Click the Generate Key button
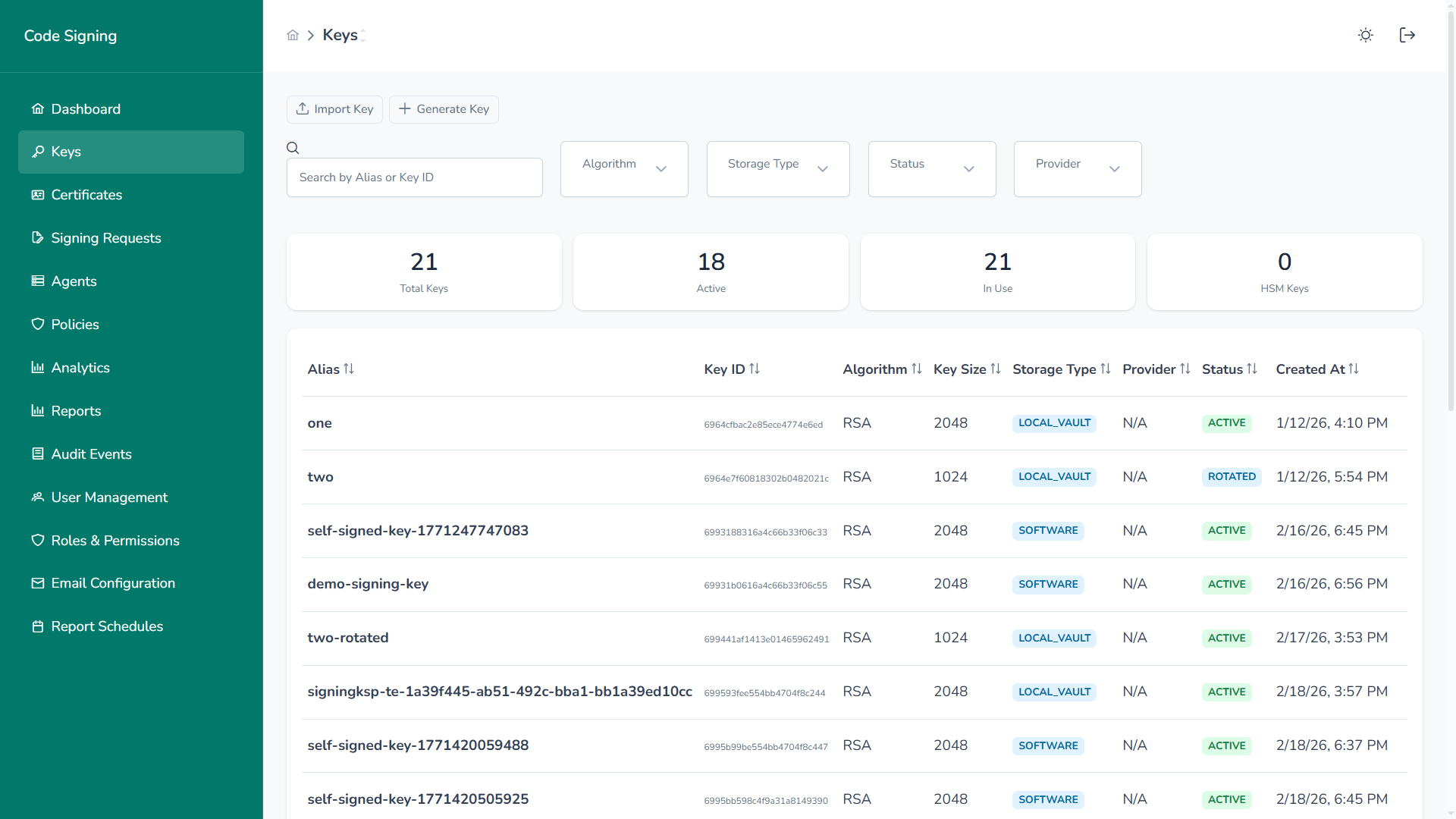Viewport: 1456px width, 819px height. (444, 109)
